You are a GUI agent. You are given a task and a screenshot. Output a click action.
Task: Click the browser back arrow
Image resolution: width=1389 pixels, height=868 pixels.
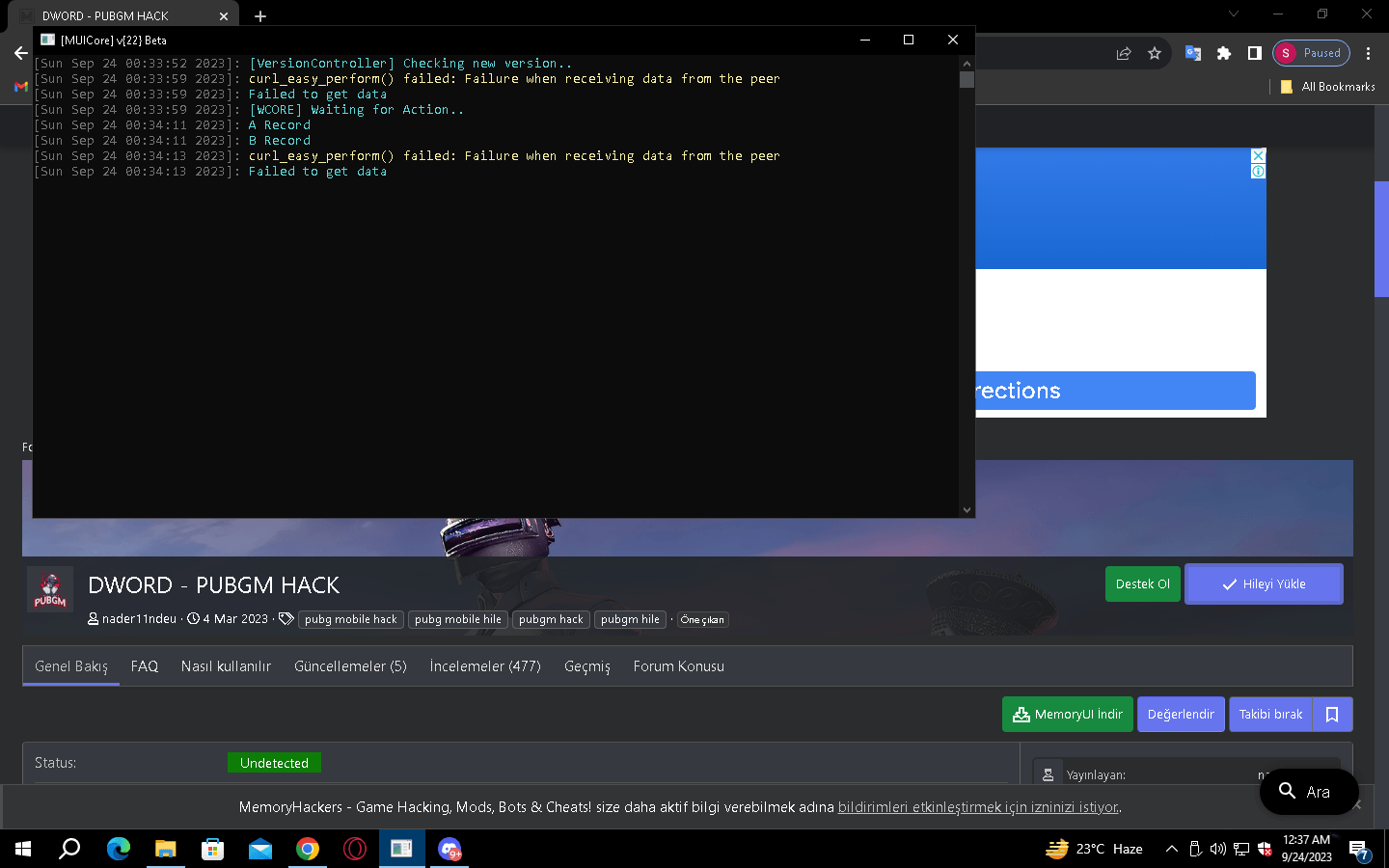pos(21,53)
